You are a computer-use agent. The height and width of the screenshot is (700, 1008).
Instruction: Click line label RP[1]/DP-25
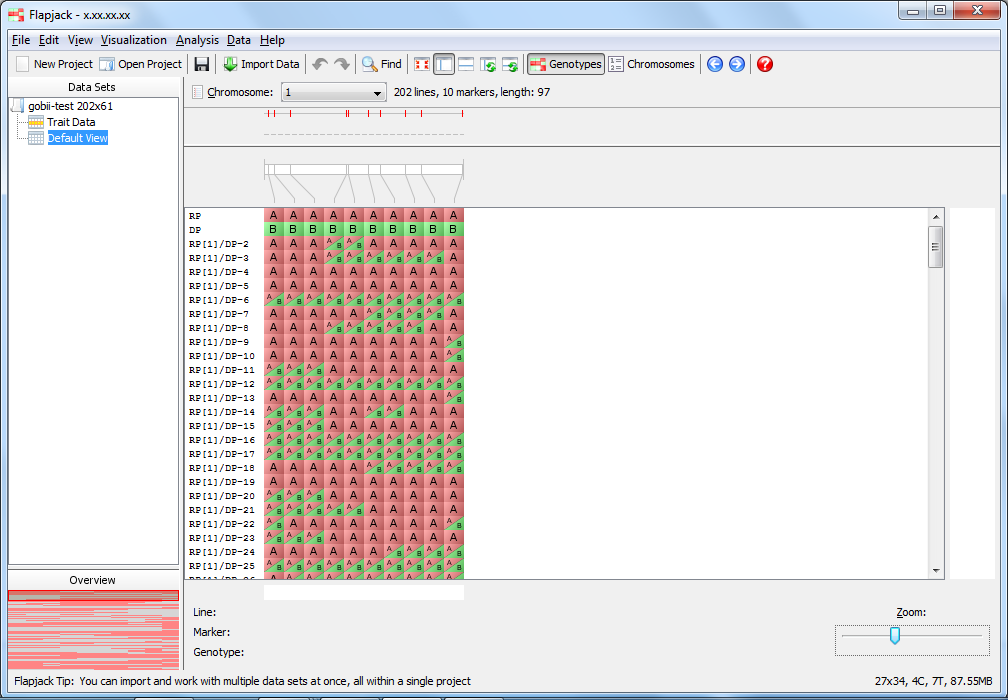(x=222, y=566)
